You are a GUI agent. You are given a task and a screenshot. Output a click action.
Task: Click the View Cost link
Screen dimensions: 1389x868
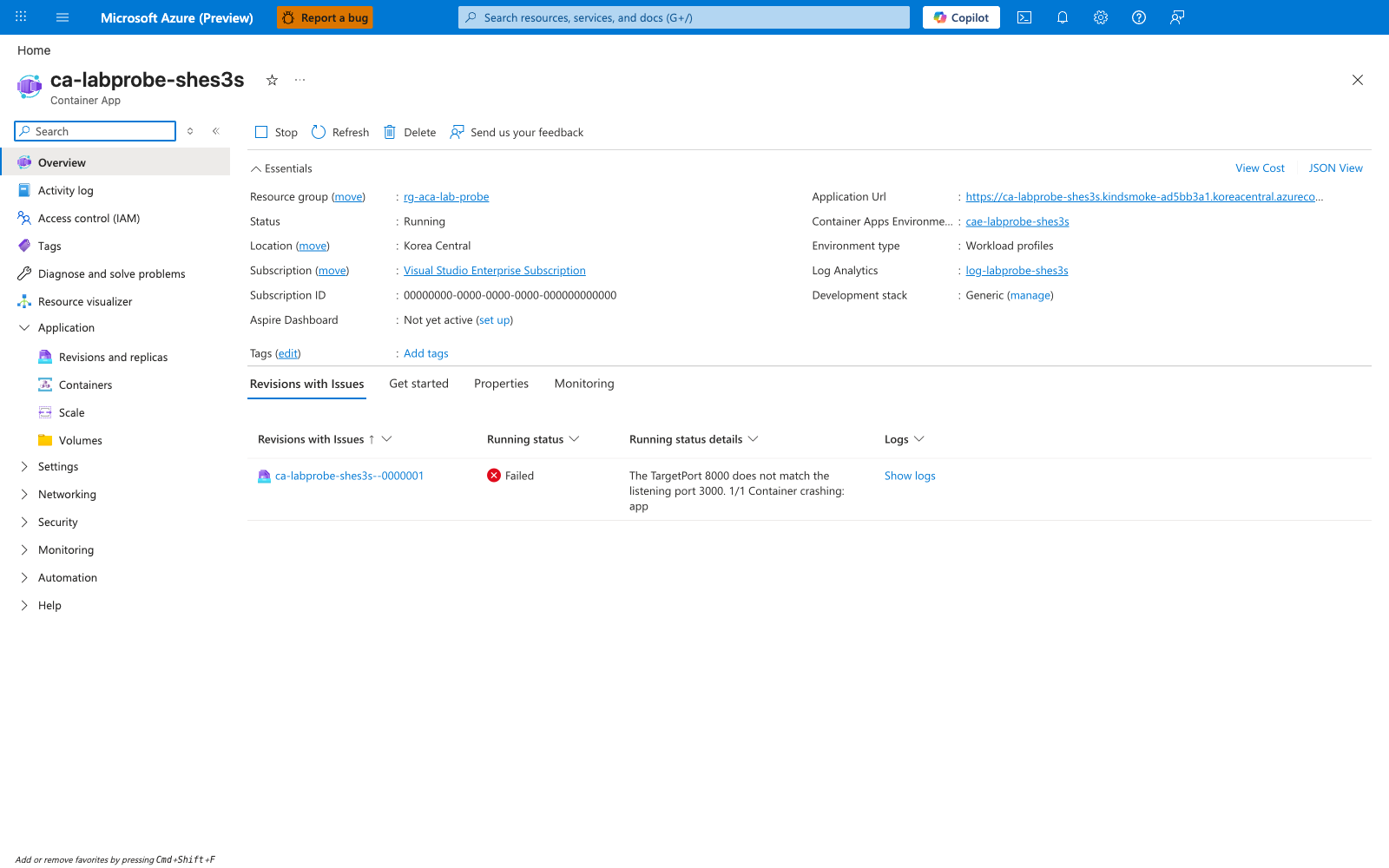(1260, 168)
